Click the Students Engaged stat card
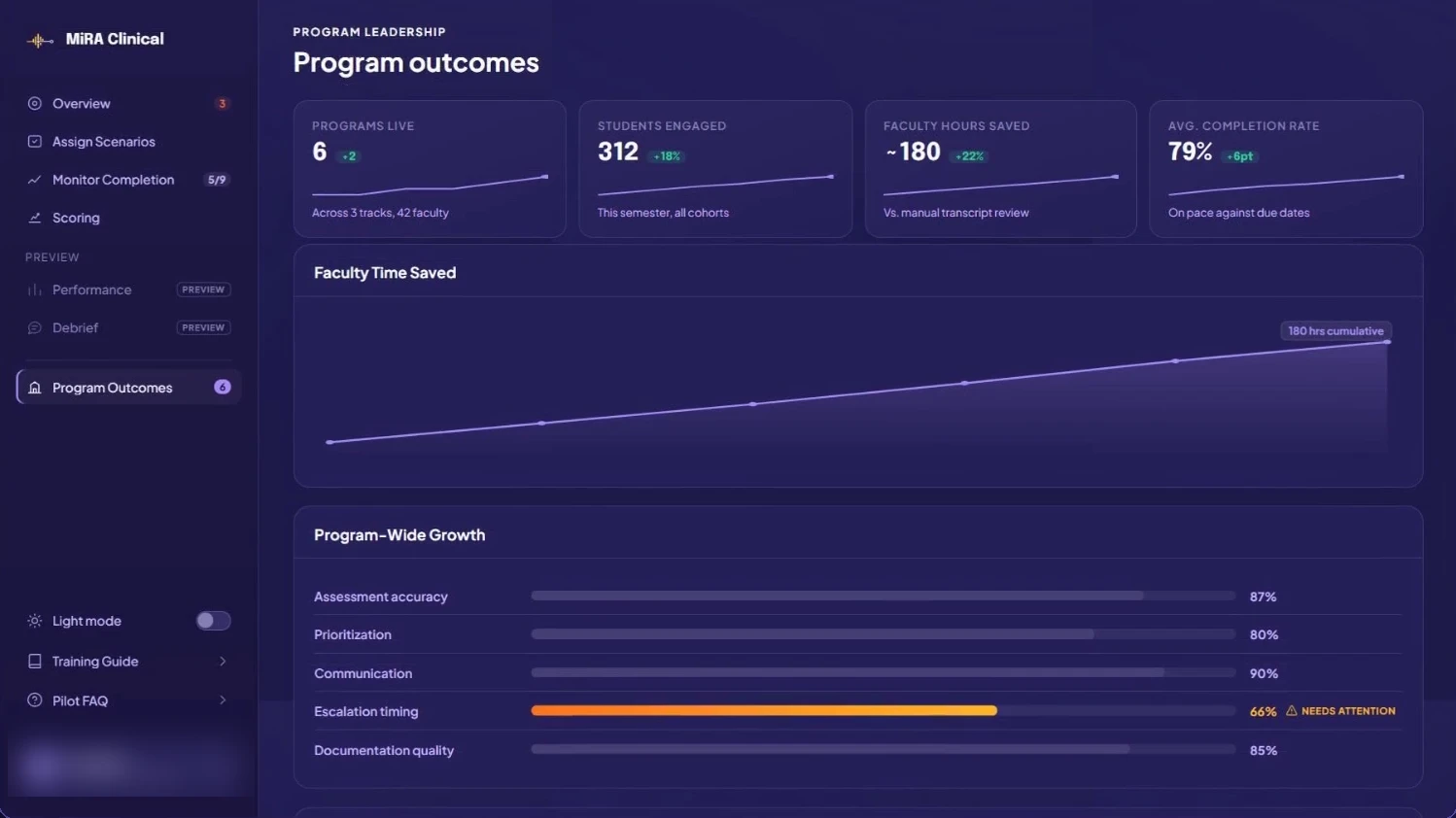The height and width of the screenshot is (818, 1456). (715, 169)
